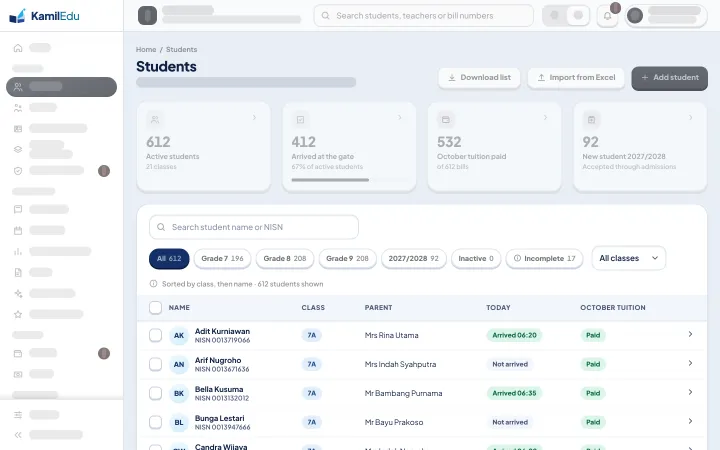Open the notifications bell
This screenshot has width=720, height=450.
tap(607, 16)
